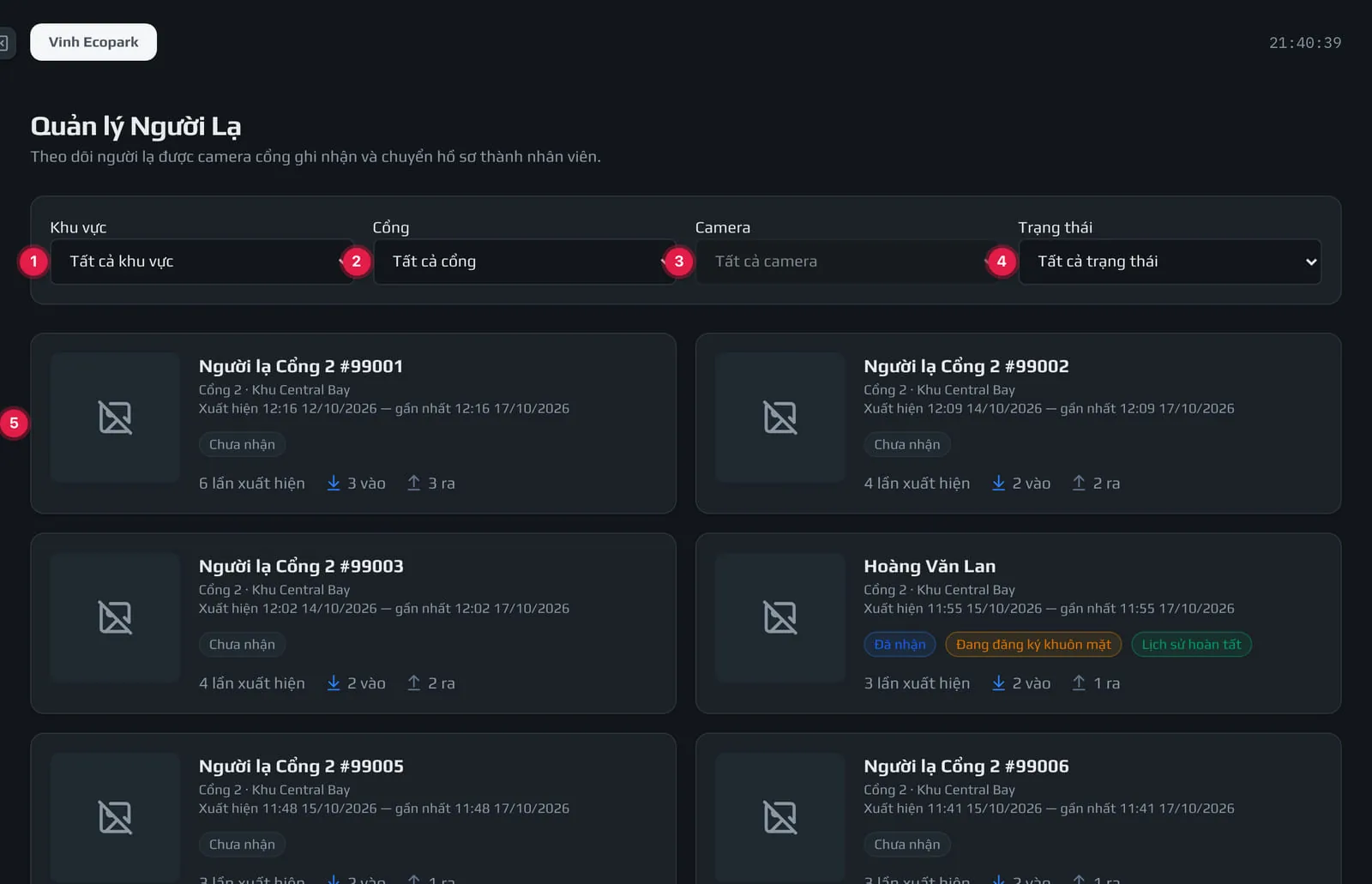Click the exit arrow icon on #99003
This screenshot has height=884, width=1372.
point(414,683)
